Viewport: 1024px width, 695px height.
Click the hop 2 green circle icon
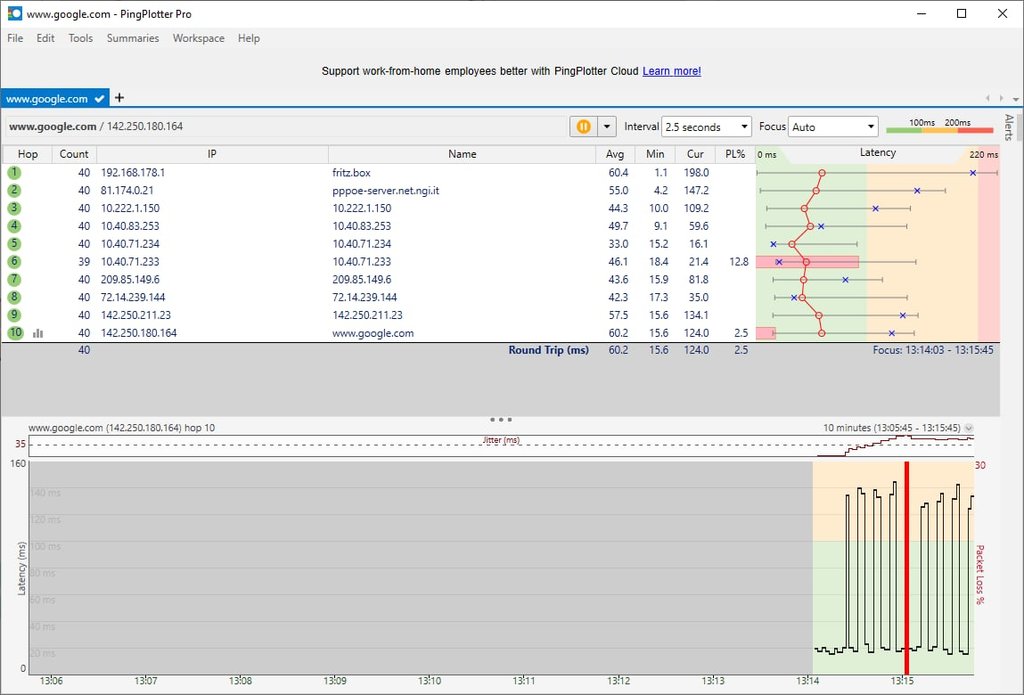(x=14, y=190)
